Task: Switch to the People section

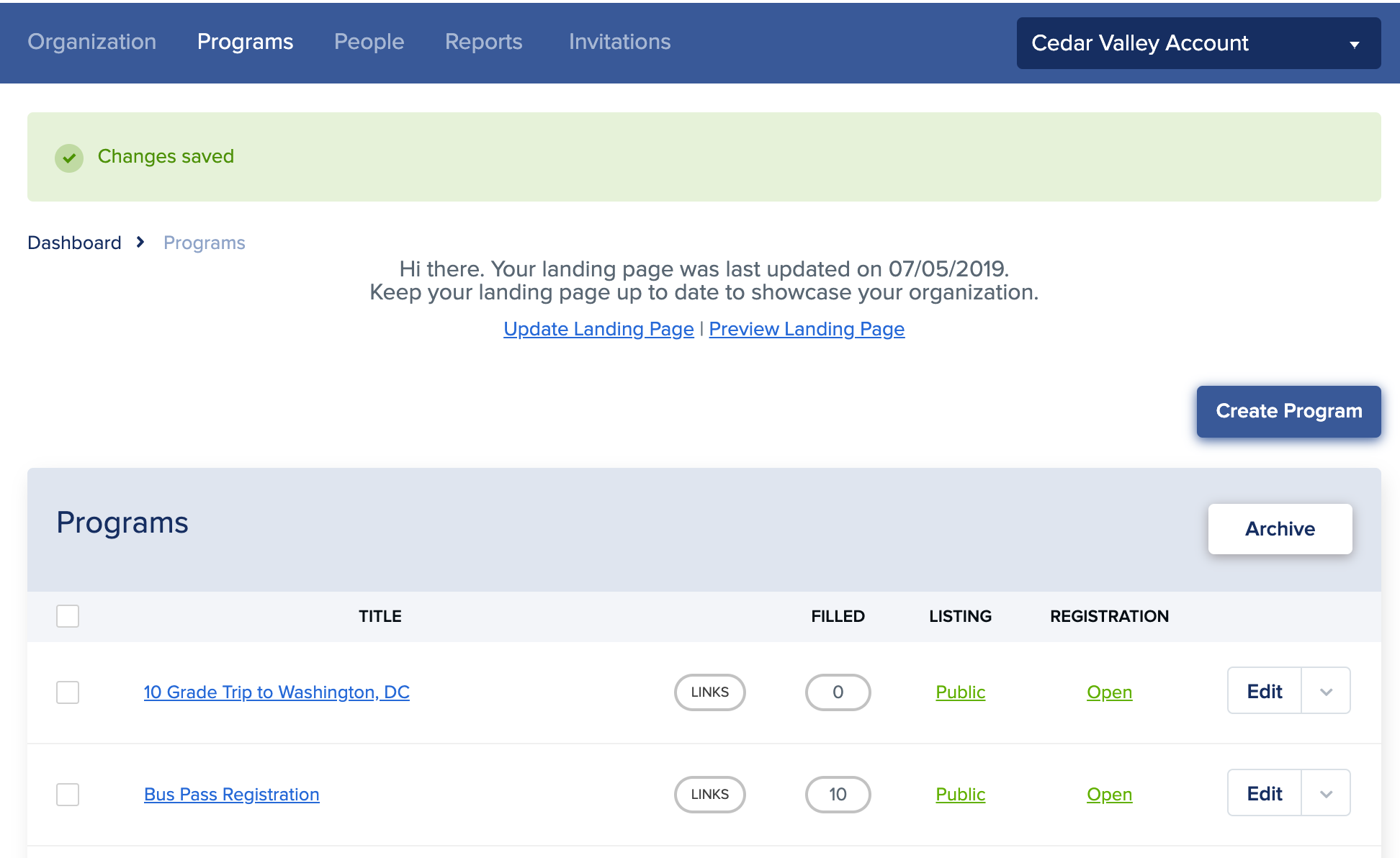Action: coord(369,42)
